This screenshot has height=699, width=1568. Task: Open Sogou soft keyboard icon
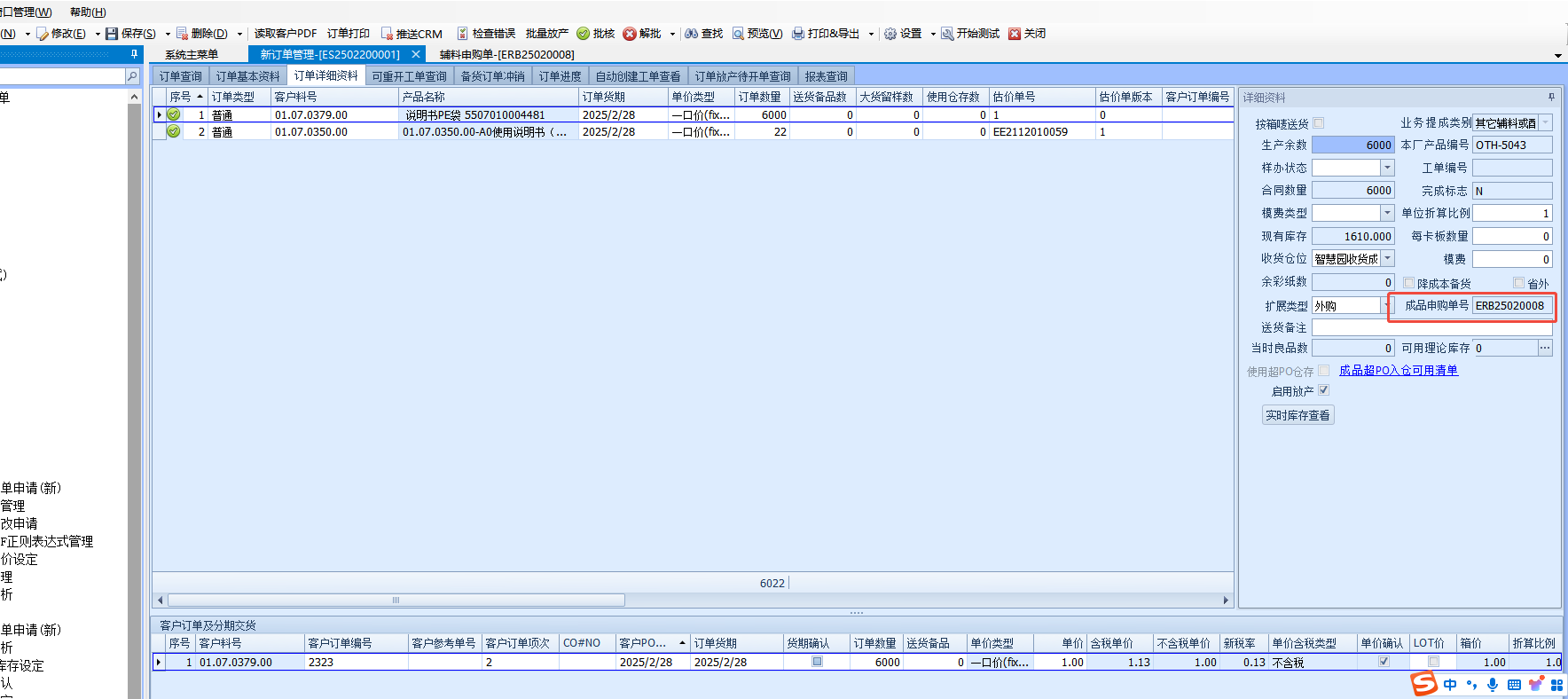click(1514, 685)
